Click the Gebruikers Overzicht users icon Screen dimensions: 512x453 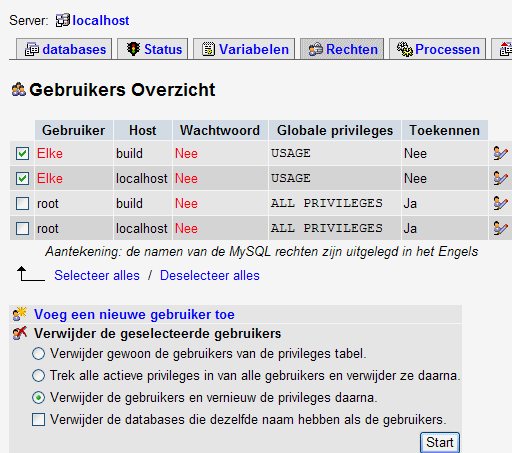point(19,90)
